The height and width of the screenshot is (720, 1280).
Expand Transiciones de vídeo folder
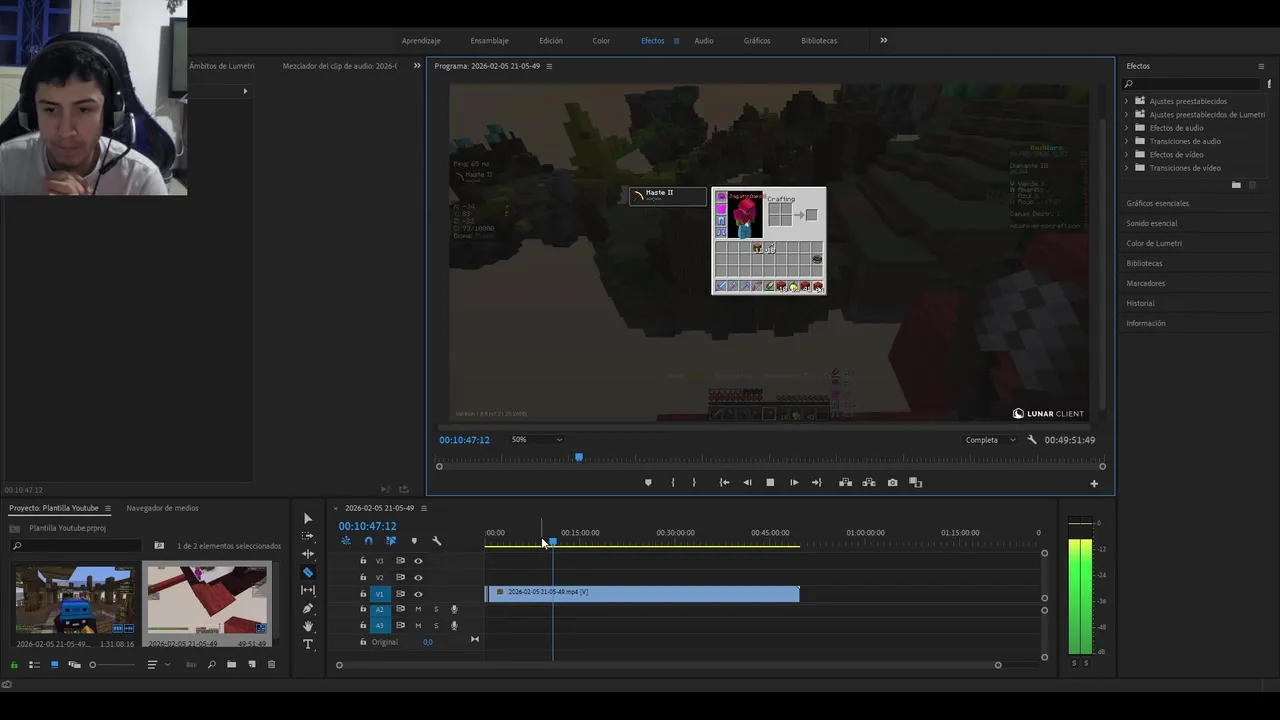[x=1126, y=168]
